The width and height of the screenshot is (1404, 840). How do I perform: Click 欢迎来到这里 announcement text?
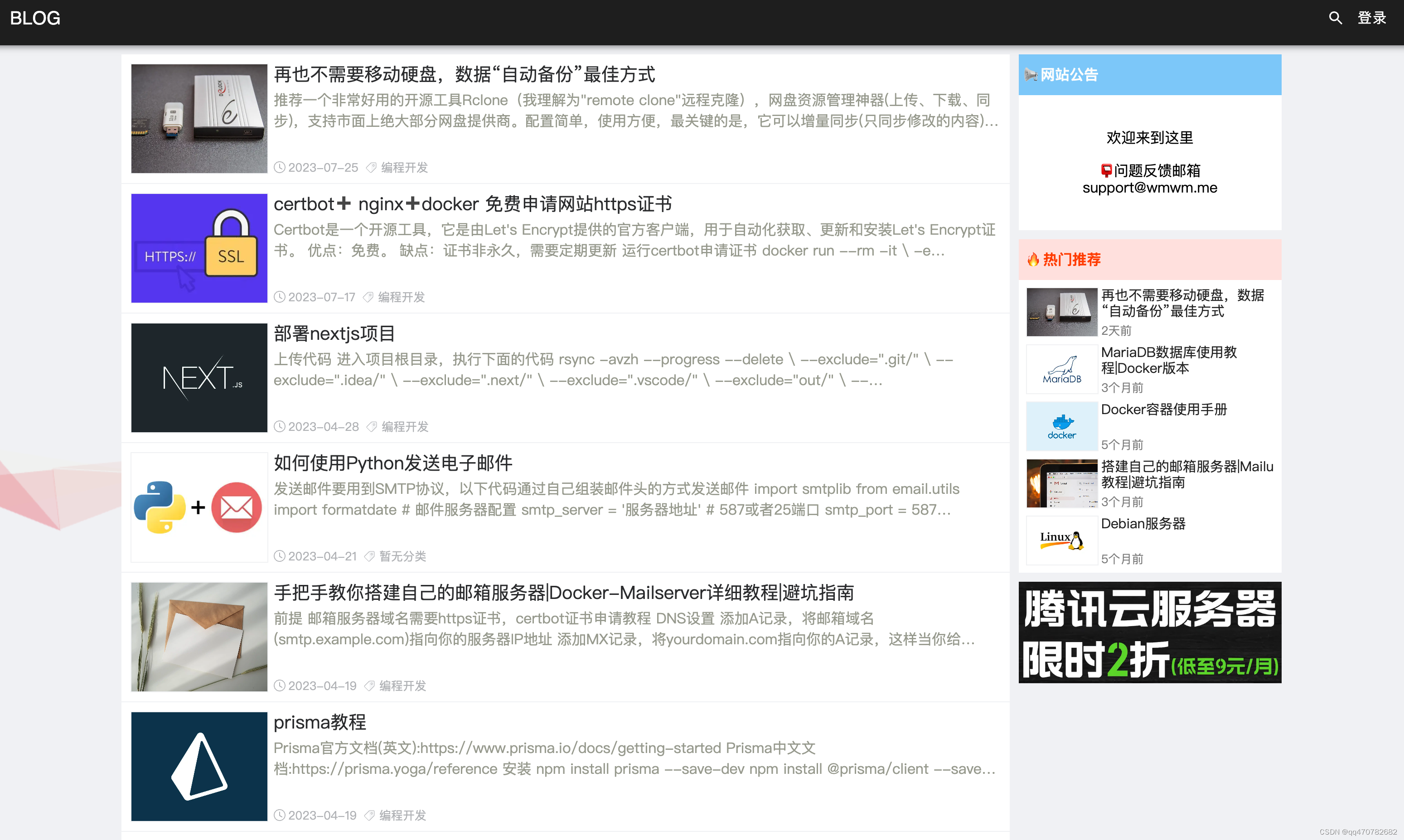coord(1150,138)
